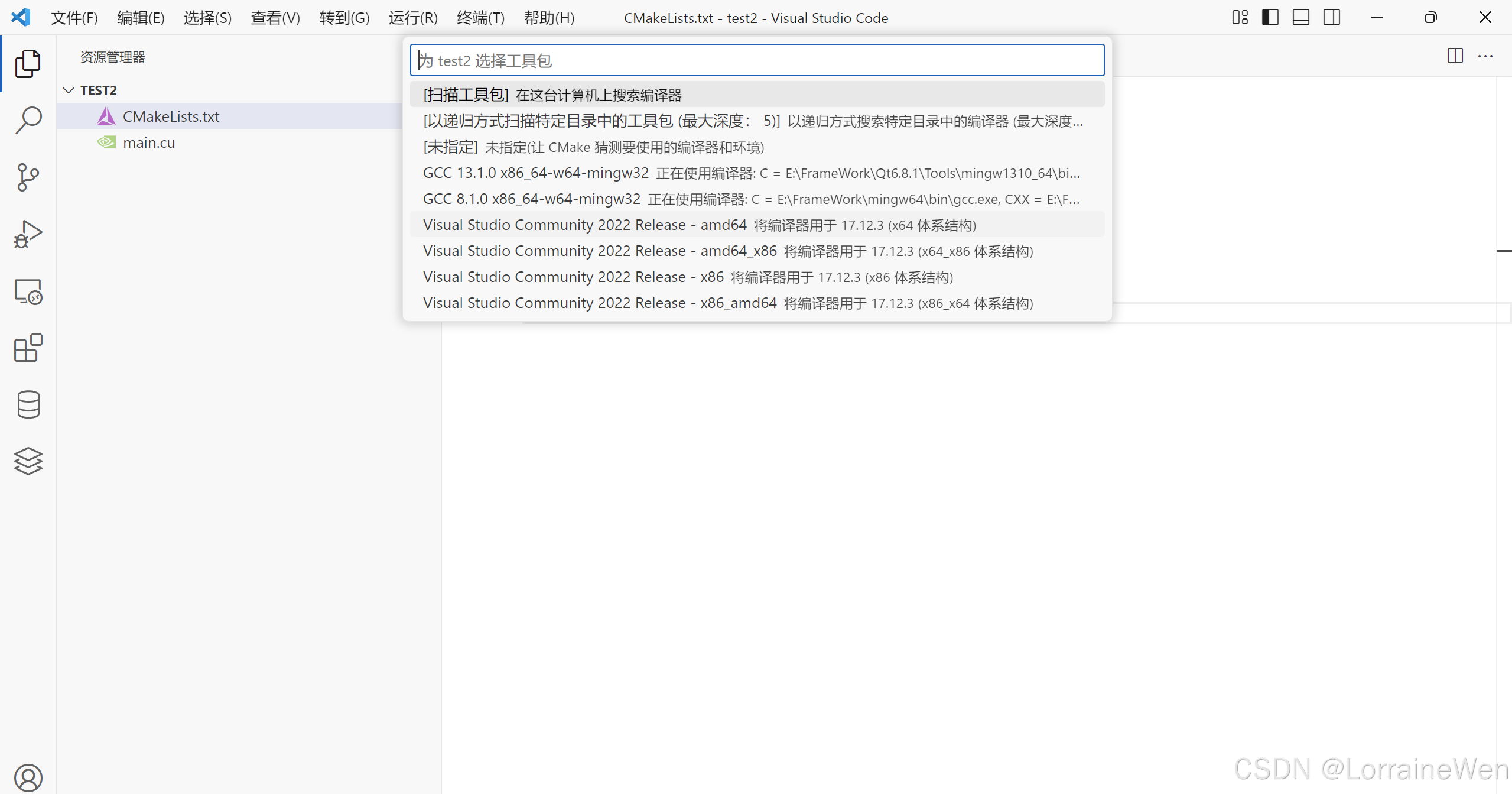Open Source Control view icon
1512x794 pixels.
[x=28, y=177]
